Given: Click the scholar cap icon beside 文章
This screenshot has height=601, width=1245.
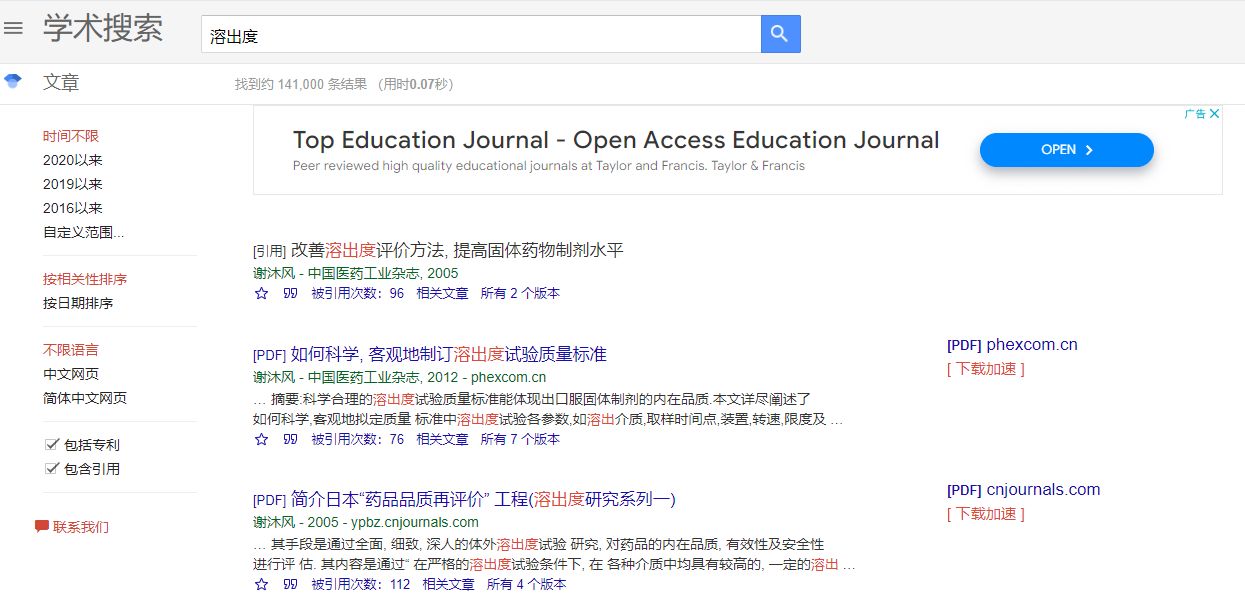Looking at the screenshot, I should coord(13,81).
